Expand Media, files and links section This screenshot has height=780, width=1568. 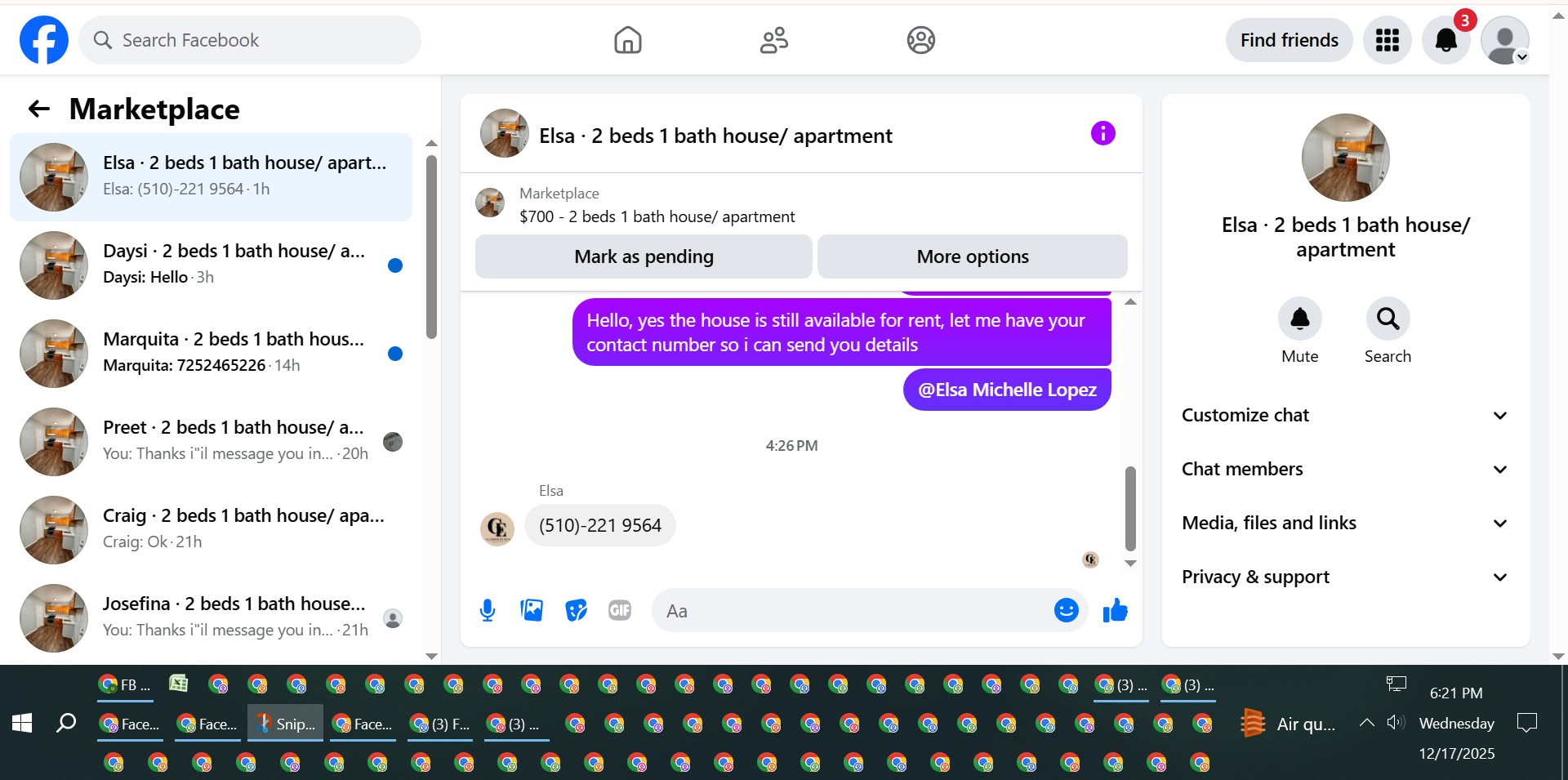(x=1345, y=523)
